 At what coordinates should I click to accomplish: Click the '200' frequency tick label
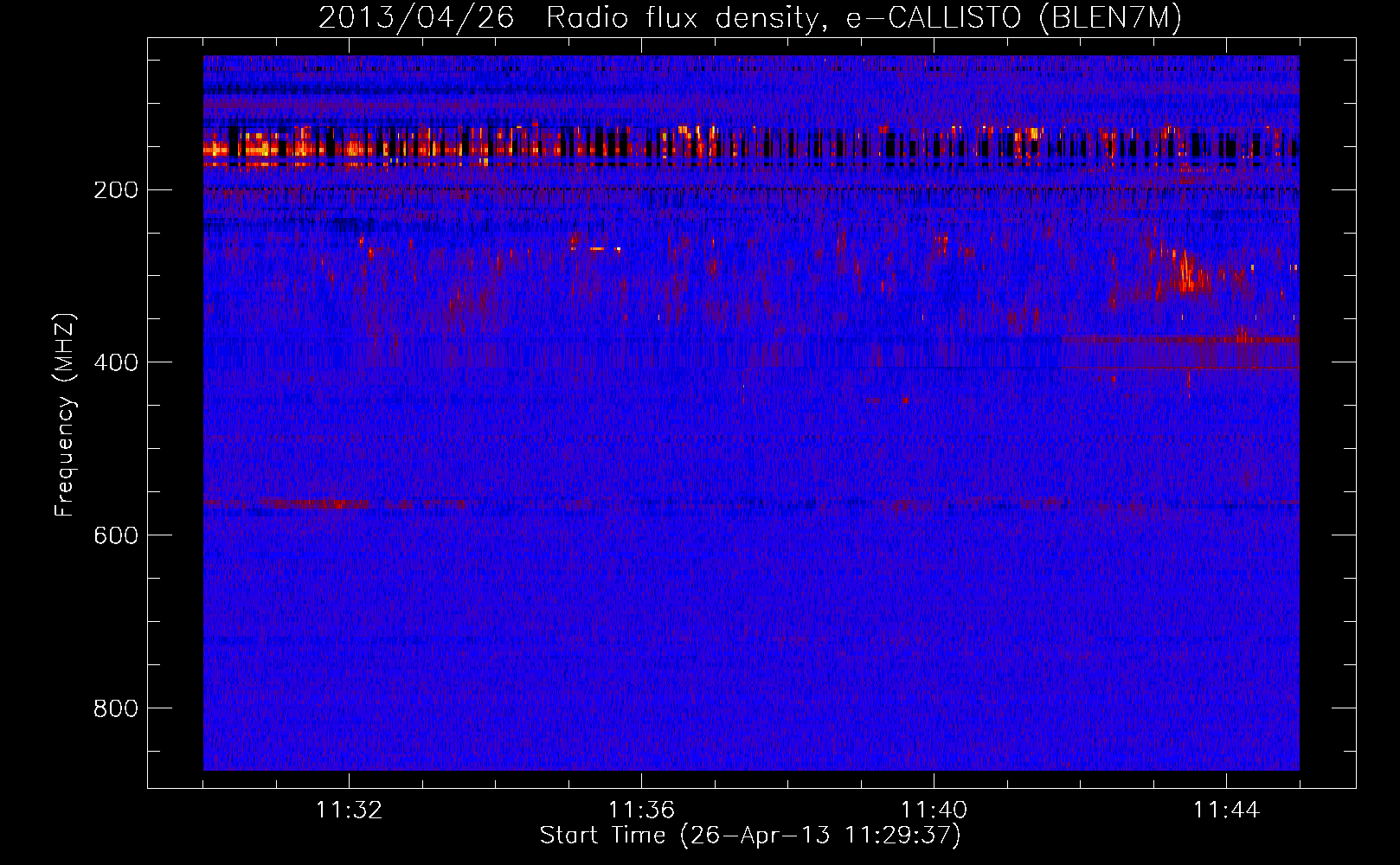[116, 190]
